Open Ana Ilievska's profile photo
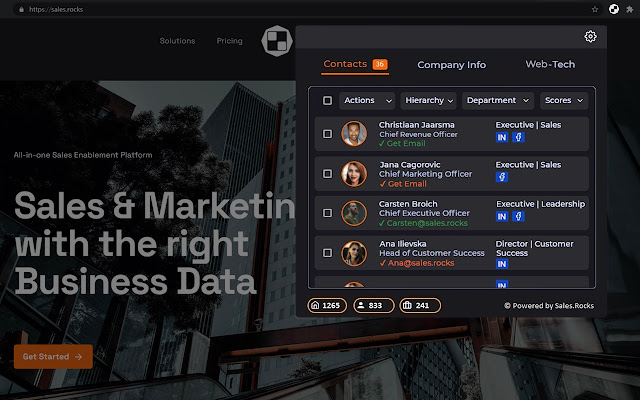The width and height of the screenshot is (640, 400). (x=354, y=253)
